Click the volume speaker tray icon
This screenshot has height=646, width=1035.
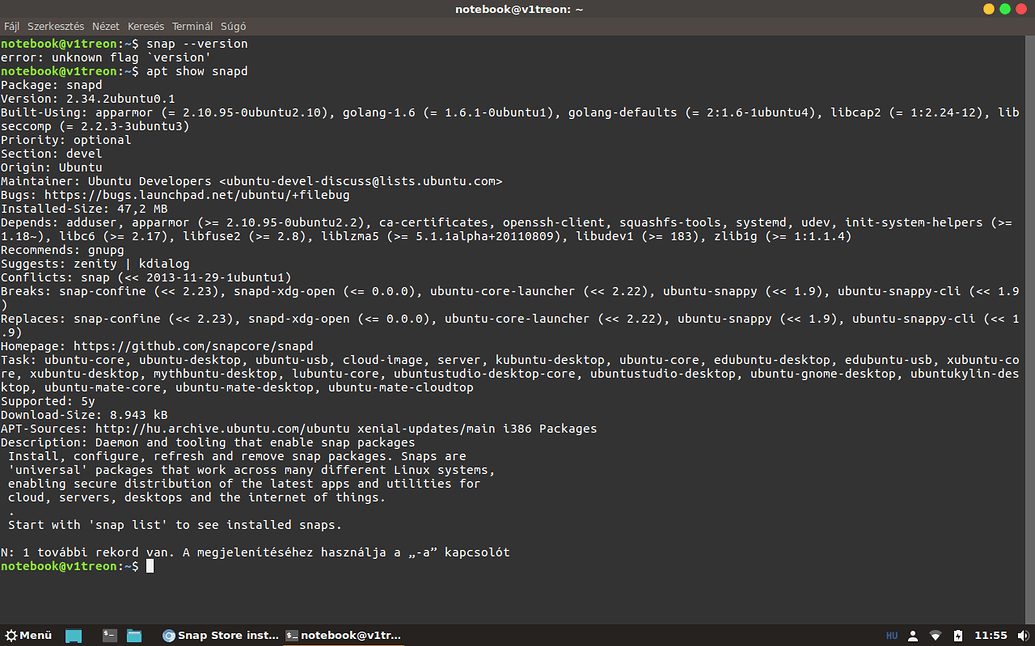[1022, 635]
